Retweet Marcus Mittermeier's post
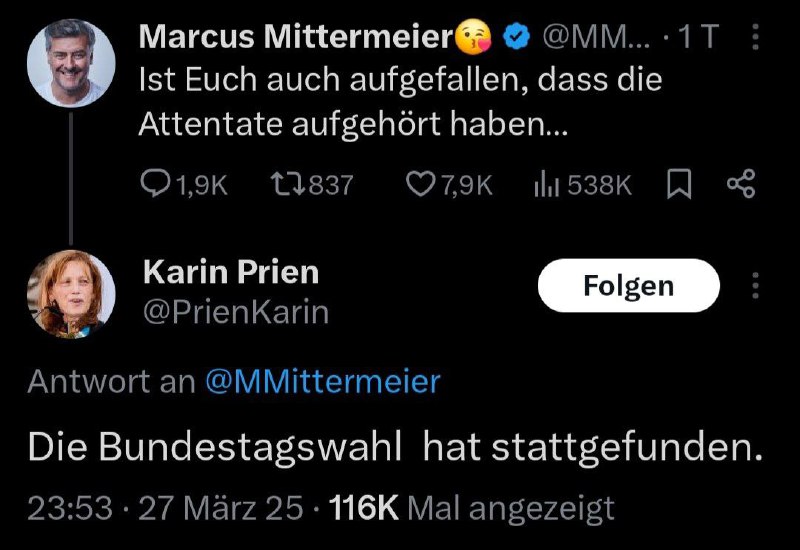 289,184
